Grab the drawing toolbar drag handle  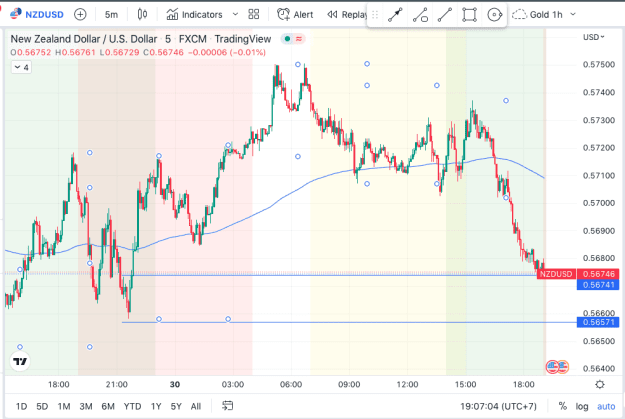point(375,15)
